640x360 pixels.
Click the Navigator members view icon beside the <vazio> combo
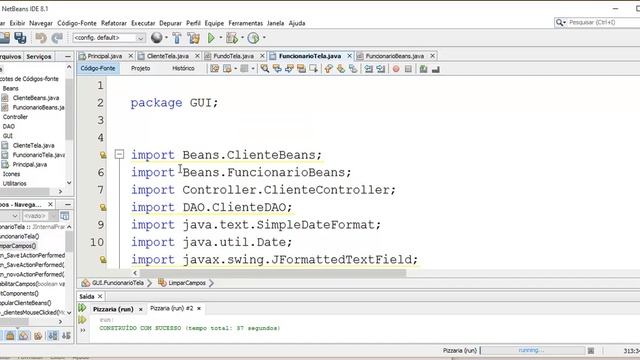[x=64, y=216]
